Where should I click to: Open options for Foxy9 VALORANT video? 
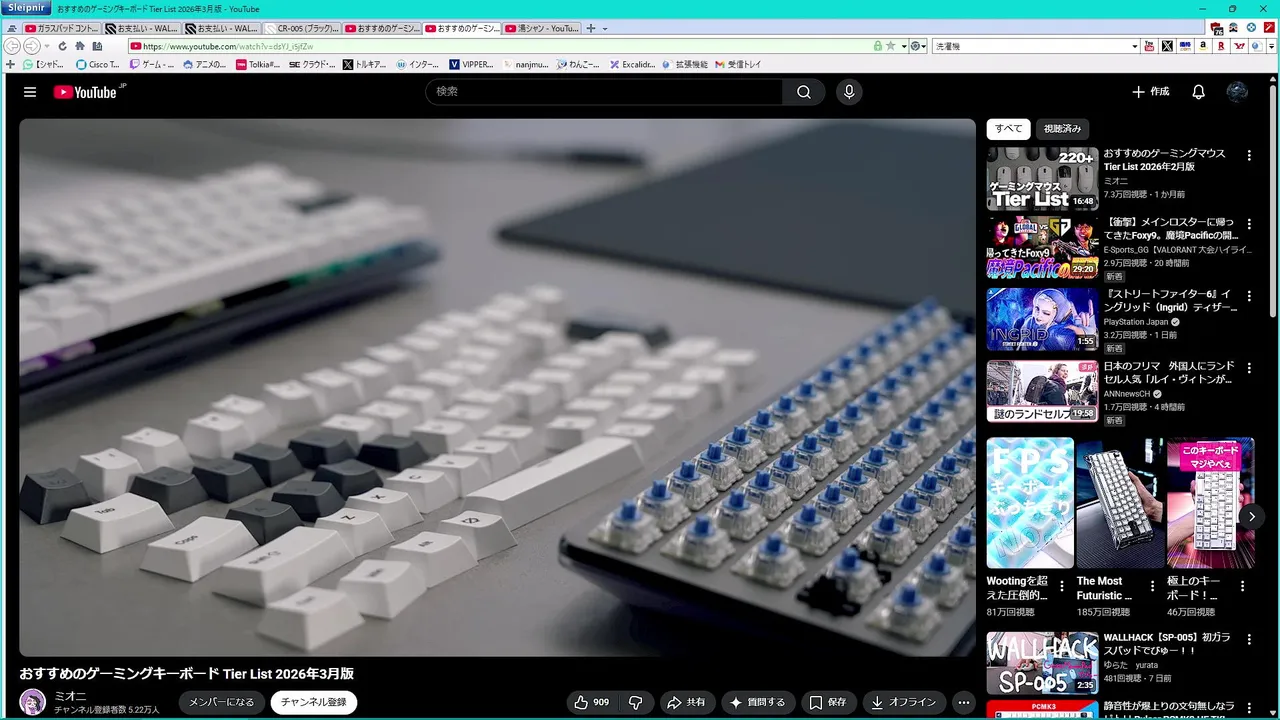coord(1249,224)
